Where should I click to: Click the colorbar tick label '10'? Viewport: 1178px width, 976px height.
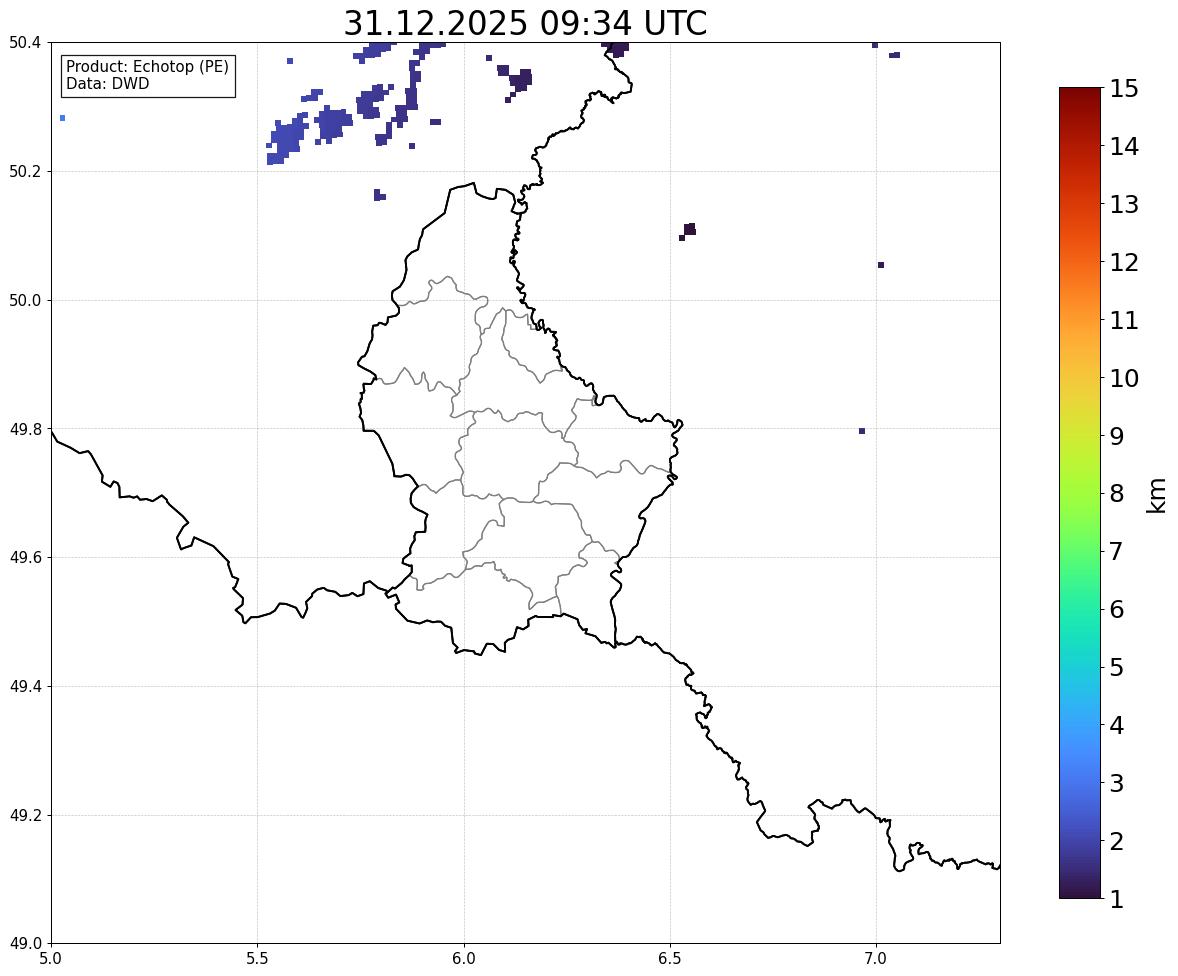pyautogui.click(x=1124, y=378)
